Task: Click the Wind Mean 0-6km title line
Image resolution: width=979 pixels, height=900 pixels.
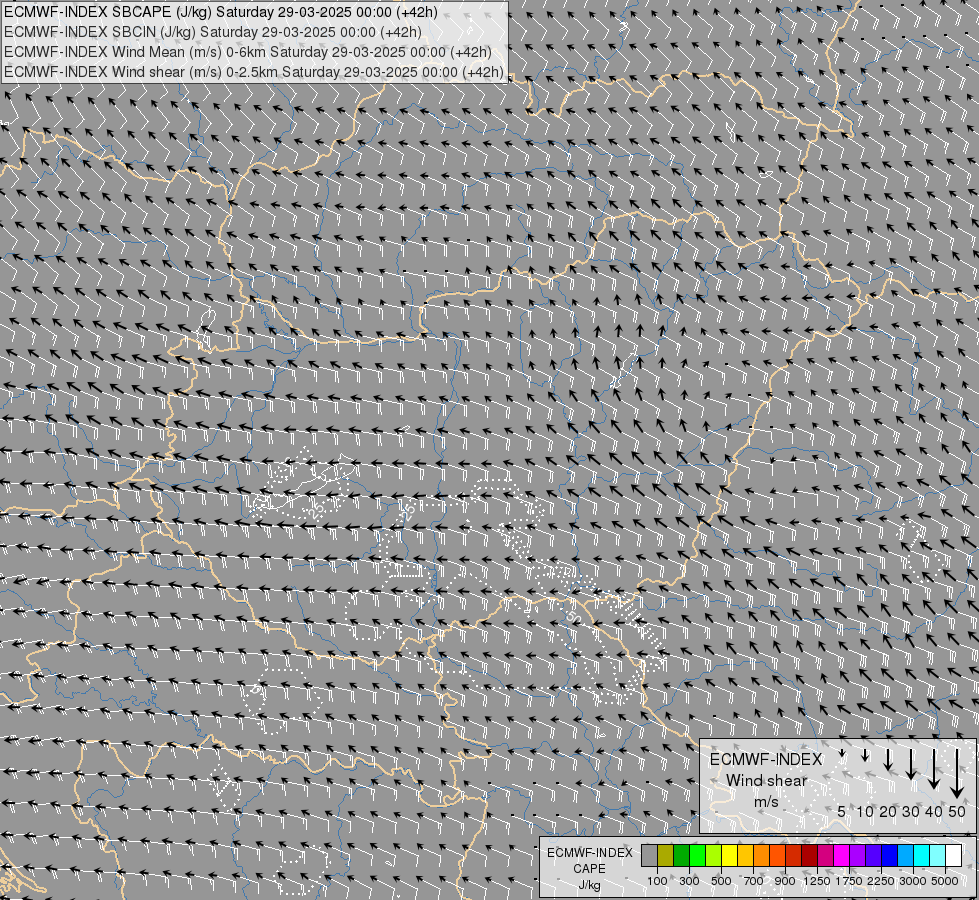Action: (x=247, y=52)
